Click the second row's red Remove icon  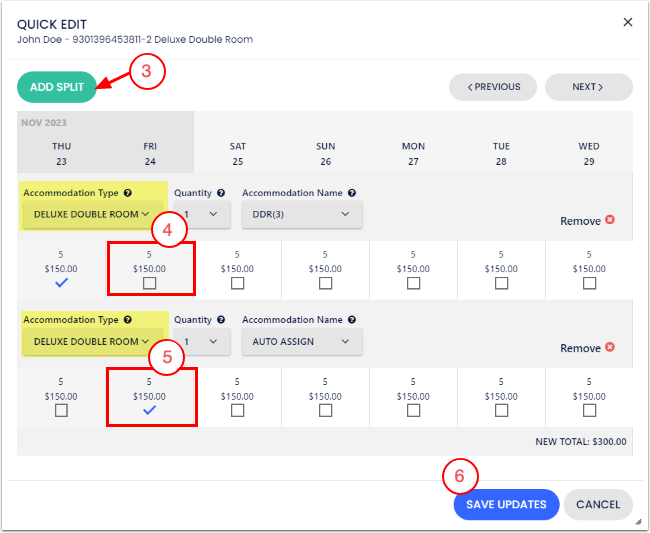tap(610, 348)
